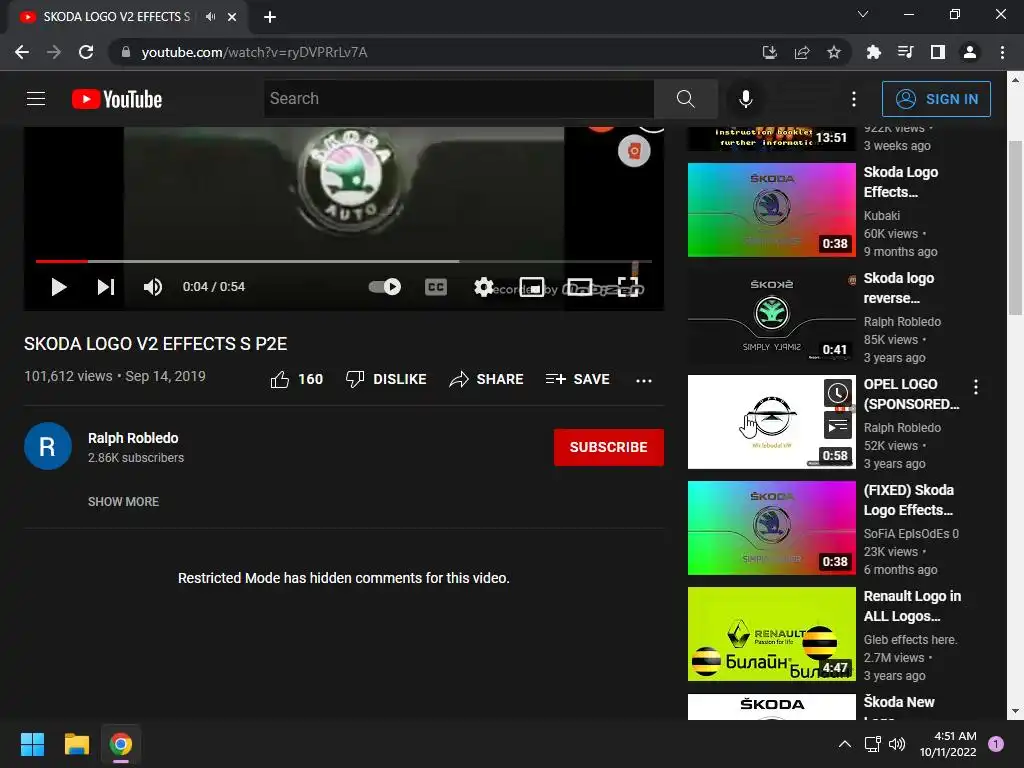The width and height of the screenshot is (1024, 768).
Task: Open more actions ellipsis under video
Action: [x=644, y=380]
